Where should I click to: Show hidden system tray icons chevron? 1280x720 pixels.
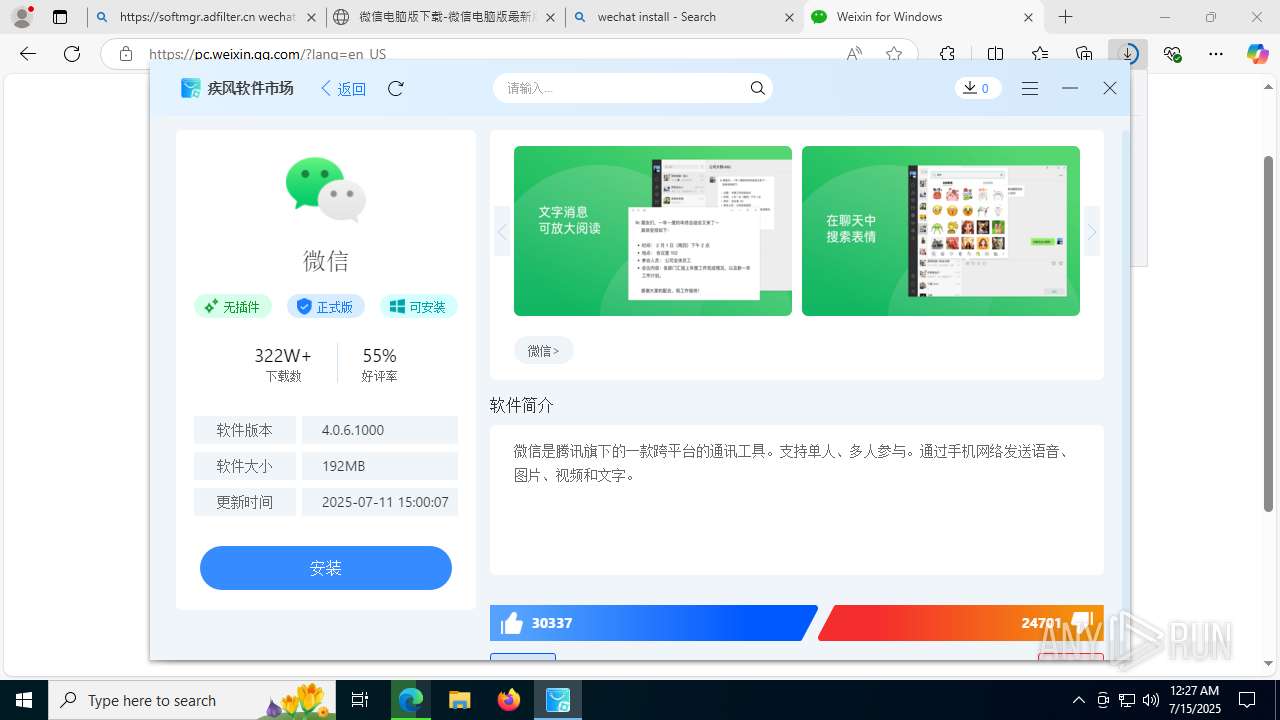[x=1078, y=700]
